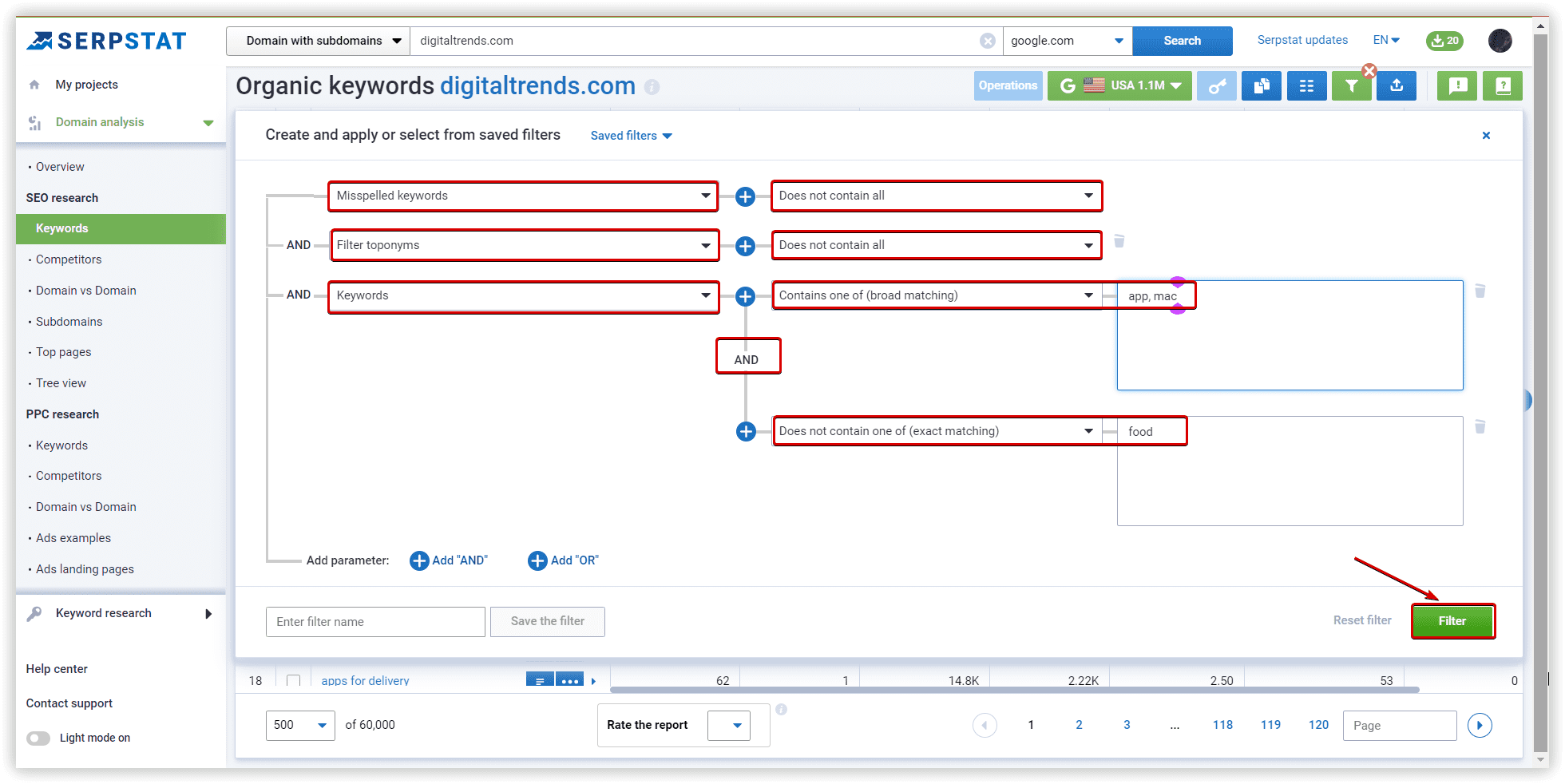Open Overview in sidebar
The width and height of the screenshot is (1565, 784).
pos(60,167)
